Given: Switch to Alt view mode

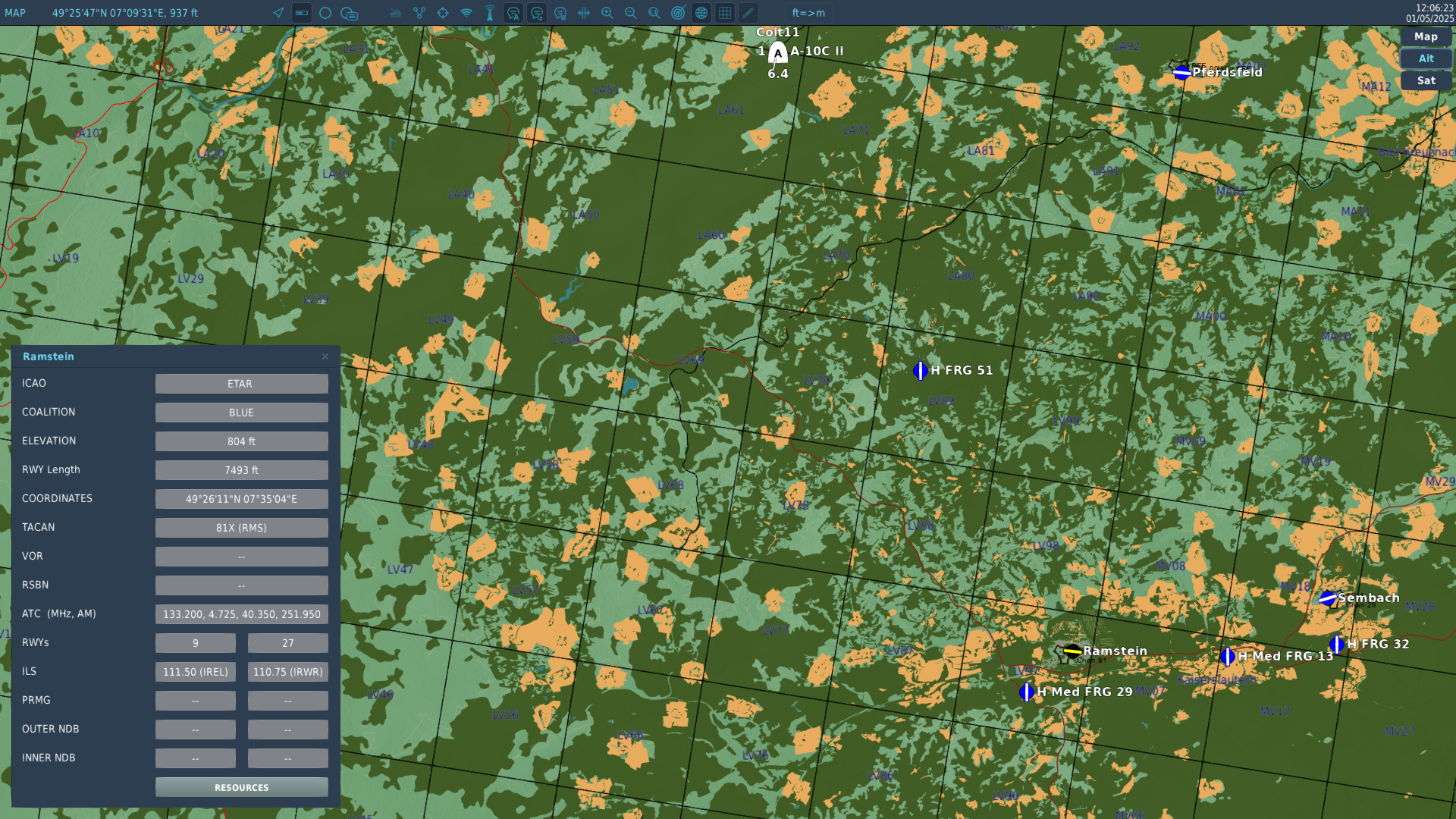Looking at the screenshot, I should 1426,58.
